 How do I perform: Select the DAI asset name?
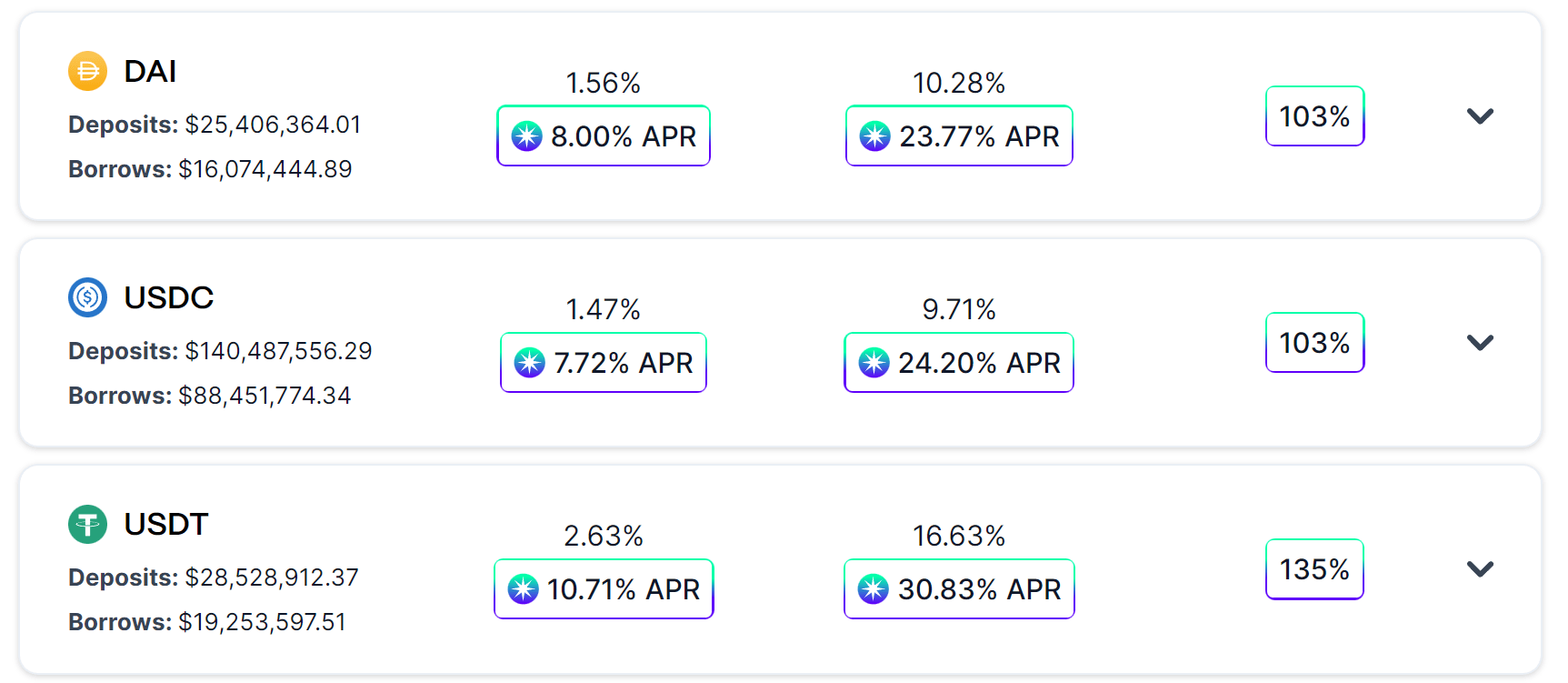point(150,71)
